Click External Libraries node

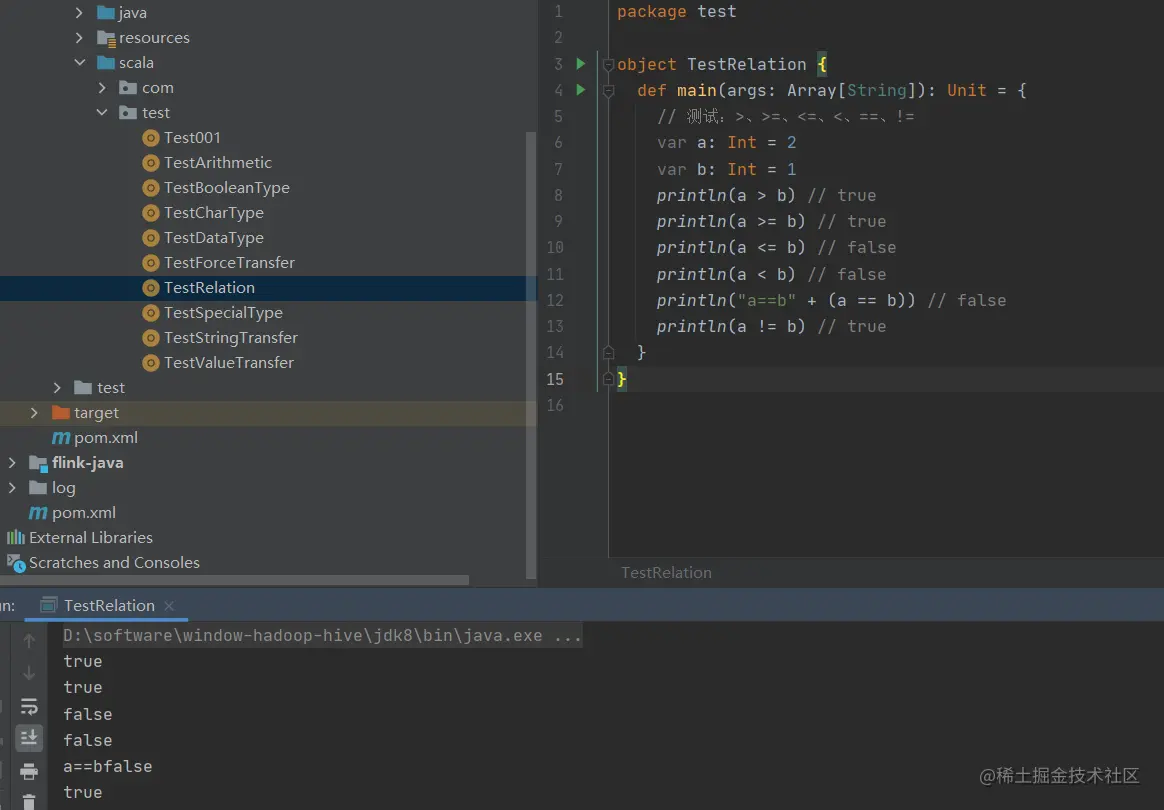(x=91, y=538)
